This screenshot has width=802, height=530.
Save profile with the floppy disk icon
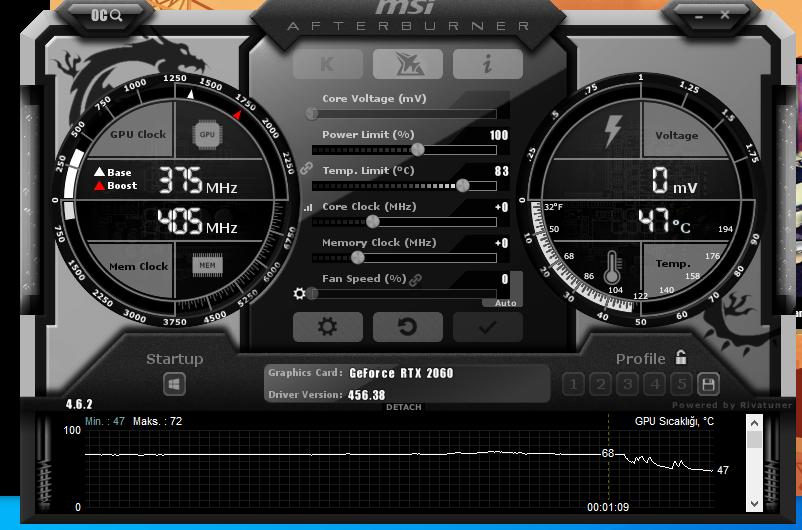click(708, 384)
